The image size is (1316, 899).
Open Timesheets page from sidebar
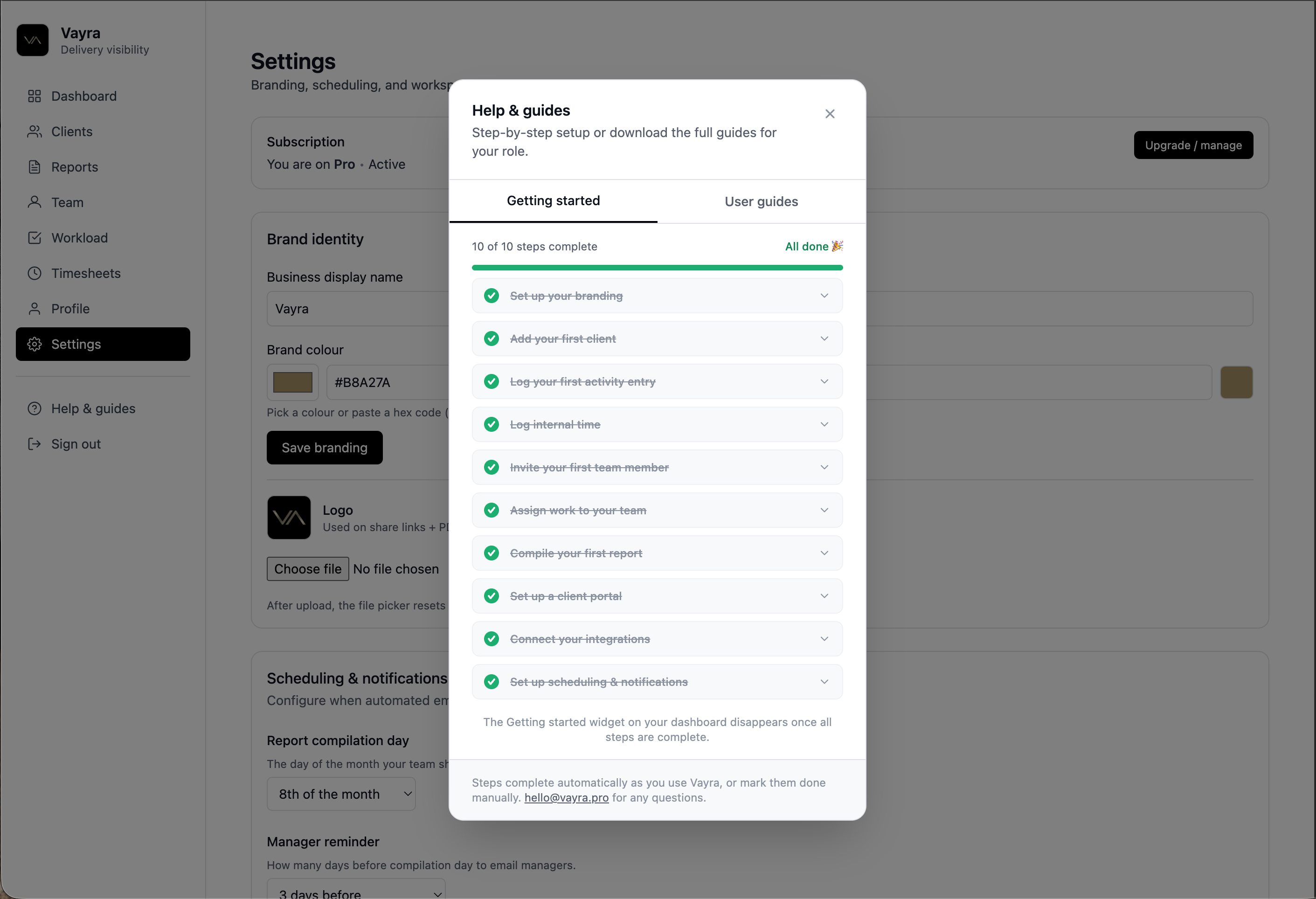pos(103,273)
